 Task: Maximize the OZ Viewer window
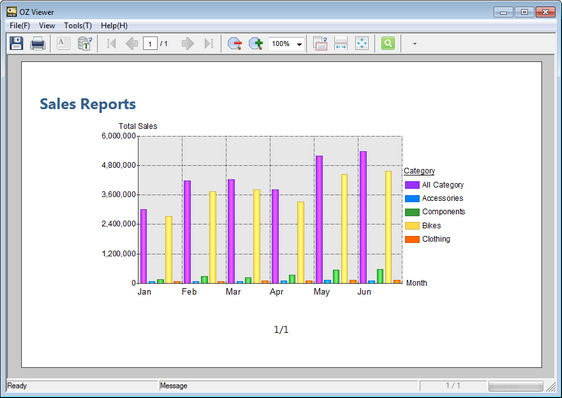[524, 12]
